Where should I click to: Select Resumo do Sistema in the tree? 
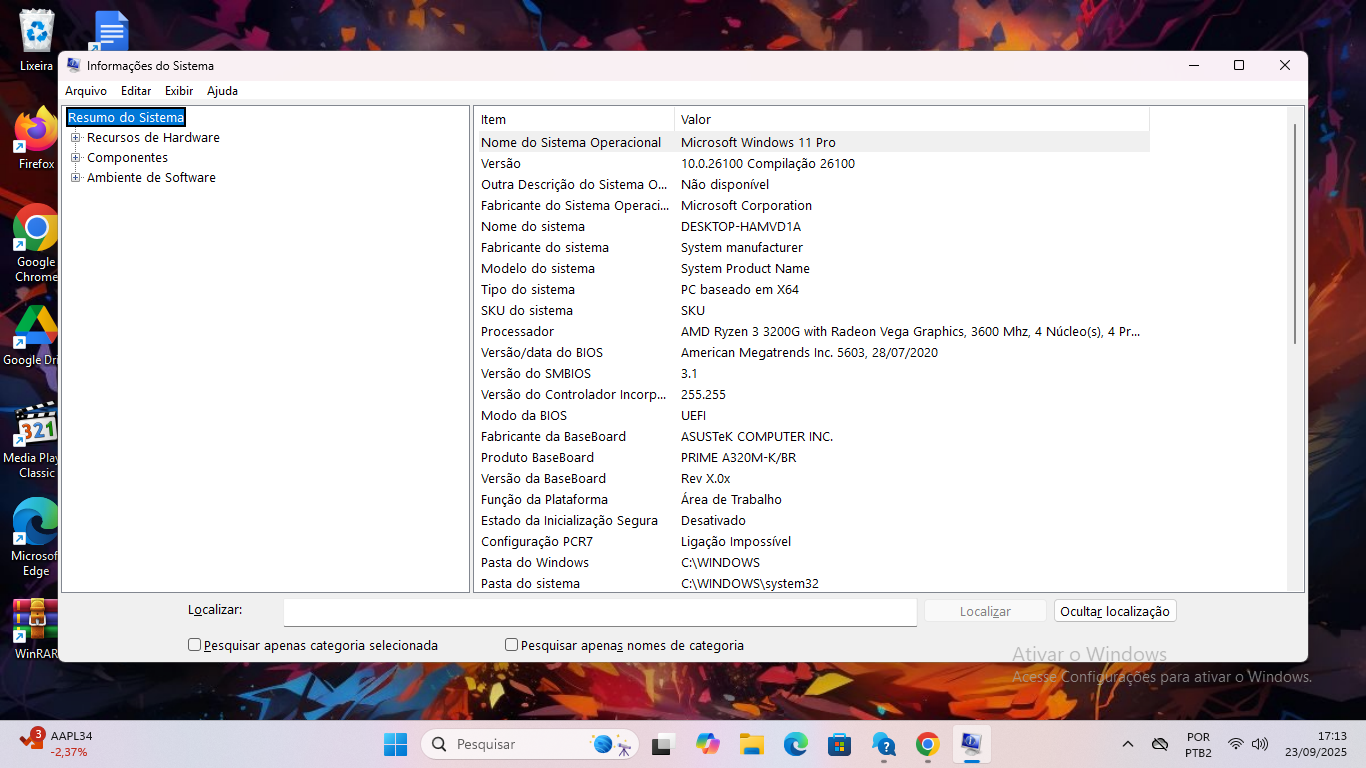pos(126,118)
